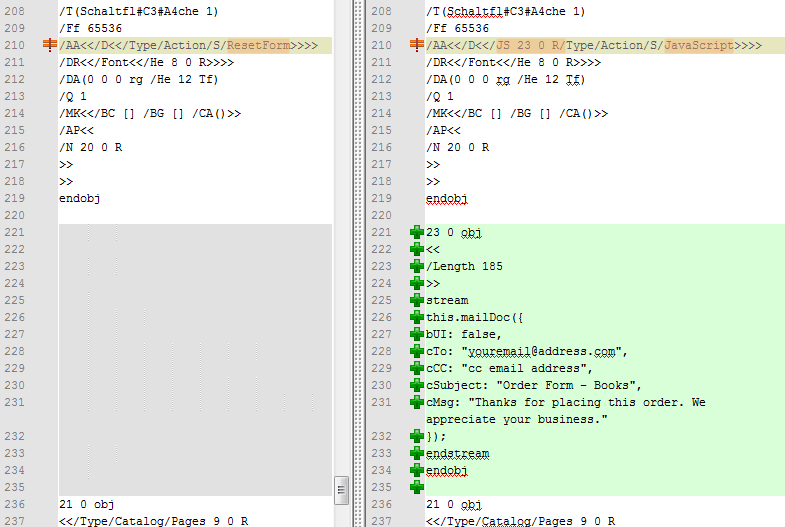Click the green plus next to the cCC line
The width and height of the screenshot is (785, 527).
pyautogui.click(x=417, y=368)
